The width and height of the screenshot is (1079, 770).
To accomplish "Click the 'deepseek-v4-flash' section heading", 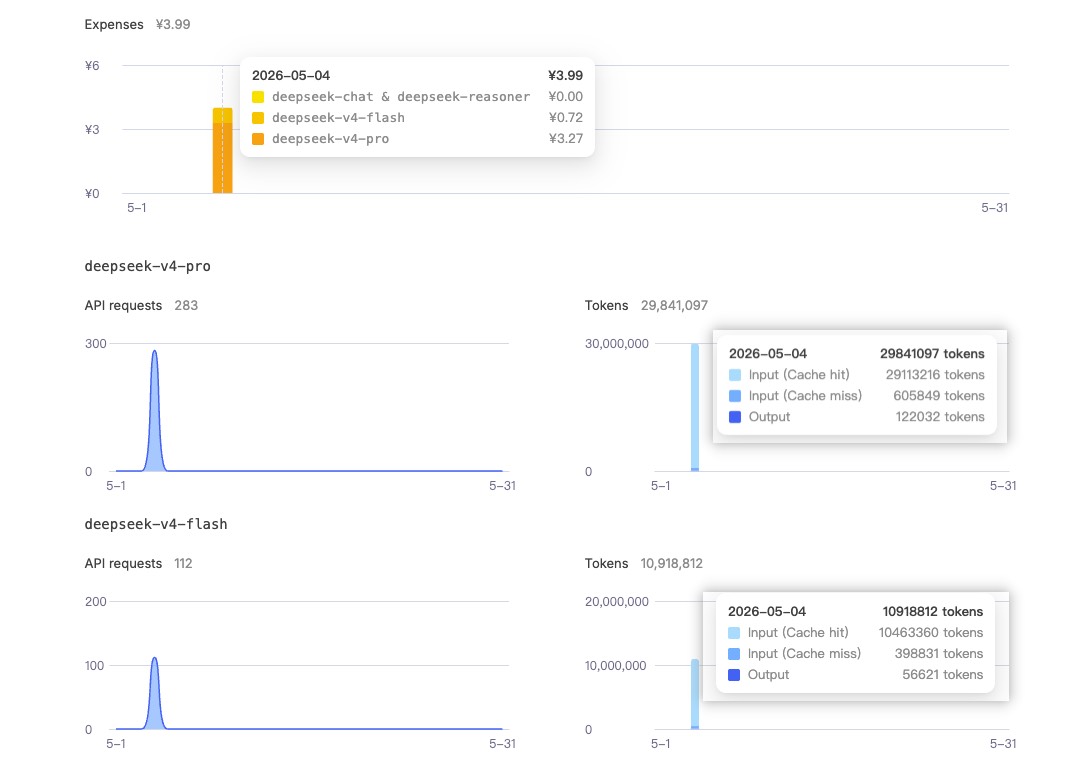I will tap(156, 524).
